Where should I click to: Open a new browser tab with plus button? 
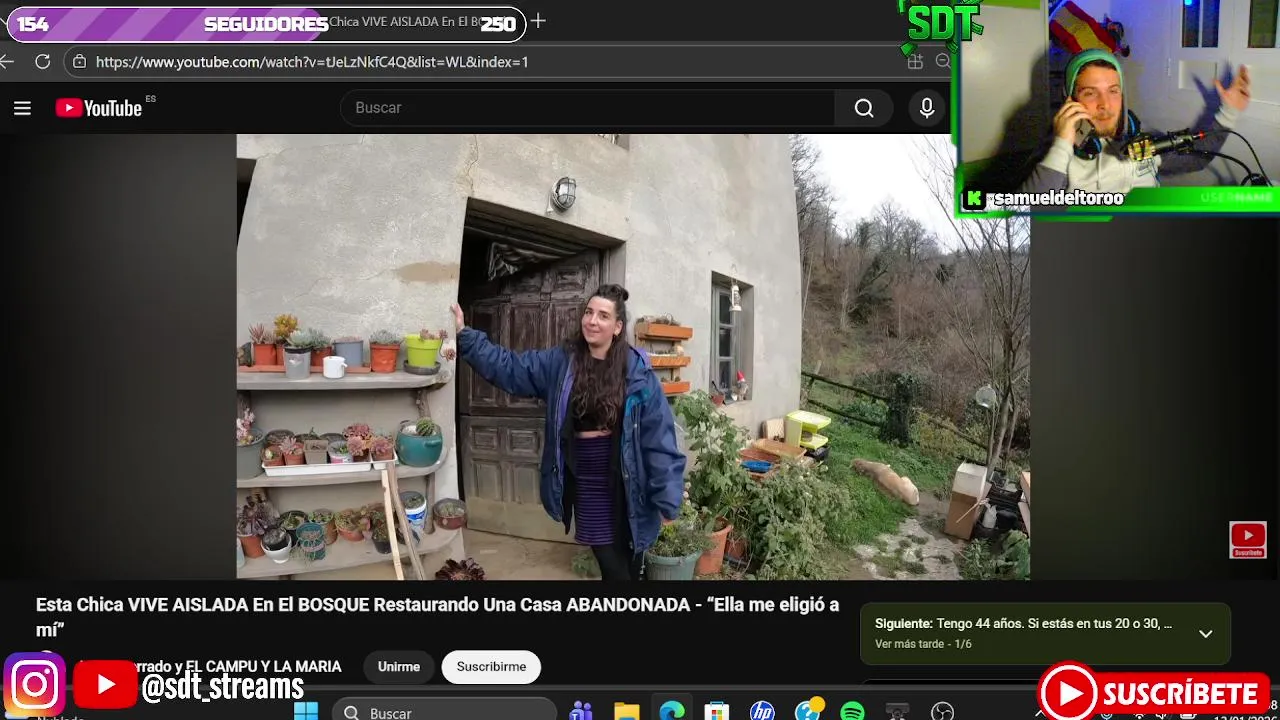(538, 21)
